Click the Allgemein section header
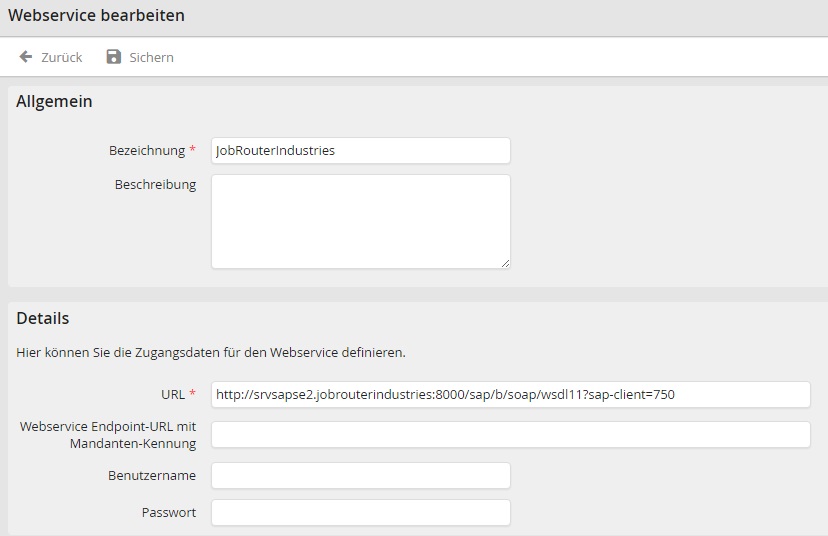The width and height of the screenshot is (828, 536). pos(54,101)
